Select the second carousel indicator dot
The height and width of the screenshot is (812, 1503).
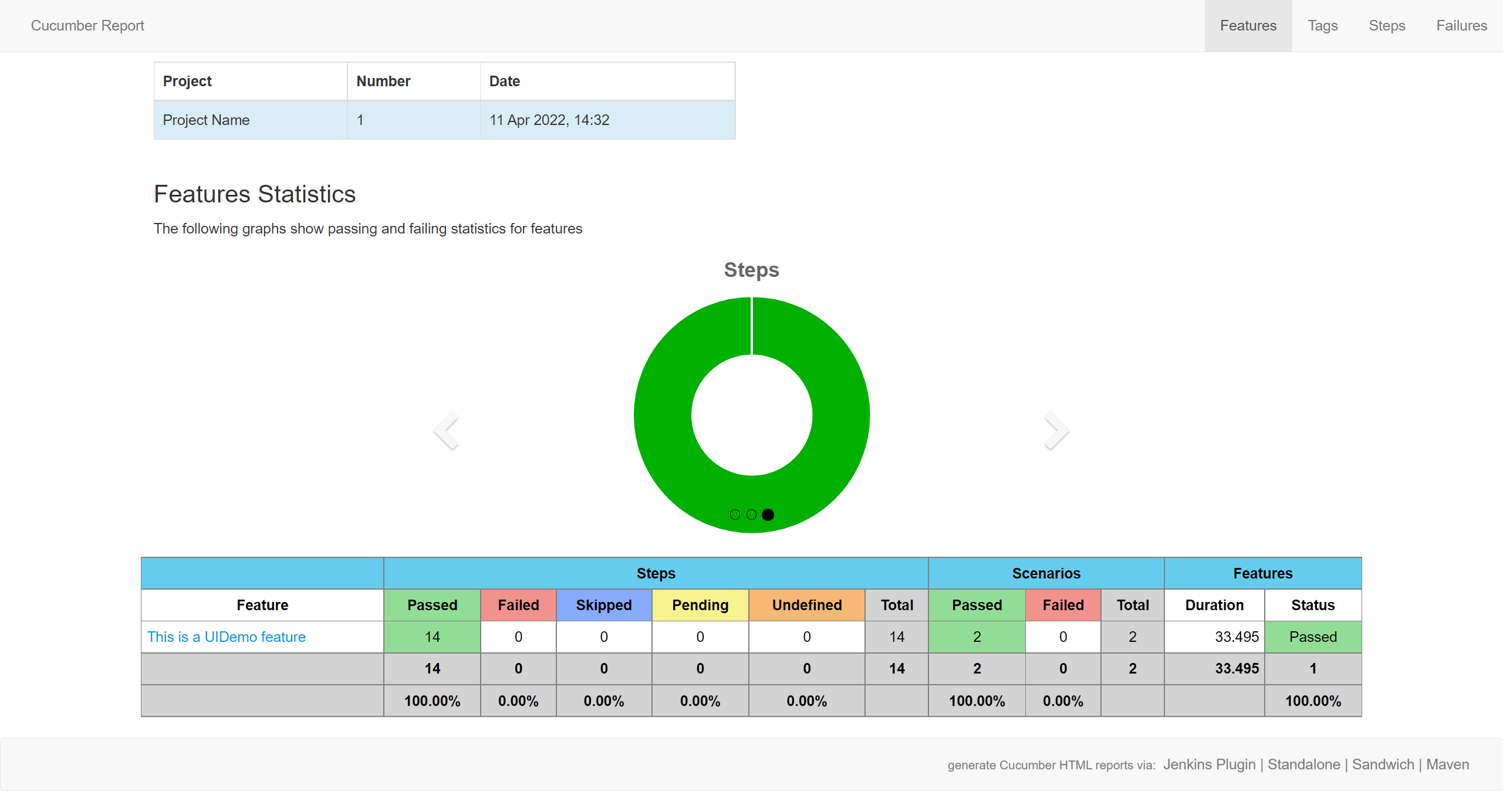pos(751,515)
